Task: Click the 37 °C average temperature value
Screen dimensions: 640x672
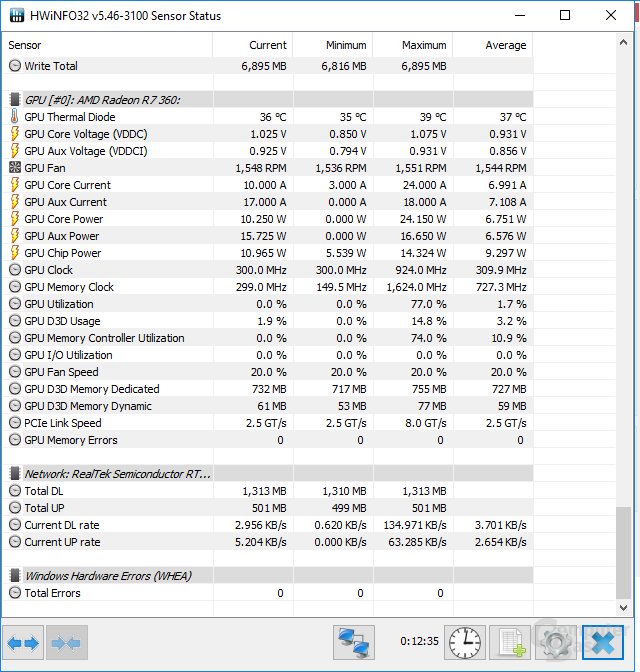Action: point(513,117)
